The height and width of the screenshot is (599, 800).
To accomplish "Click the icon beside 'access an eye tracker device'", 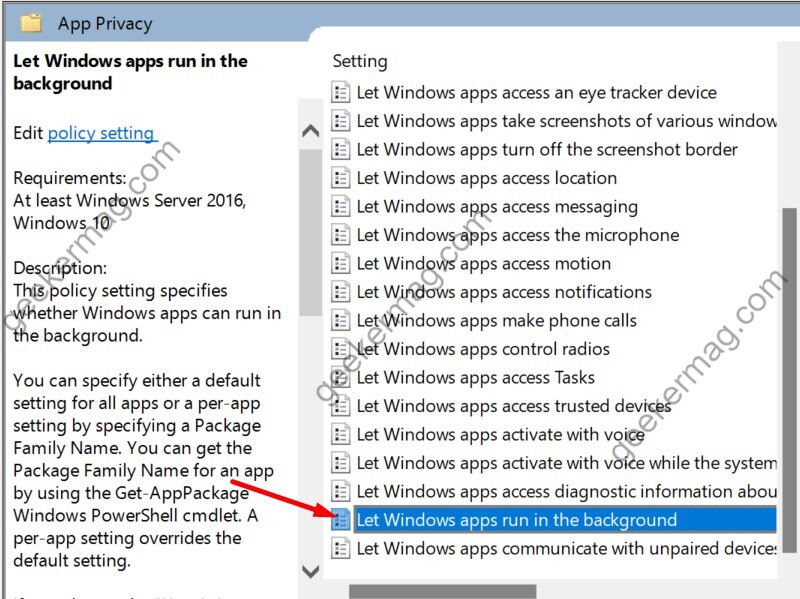I will tap(340, 92).
